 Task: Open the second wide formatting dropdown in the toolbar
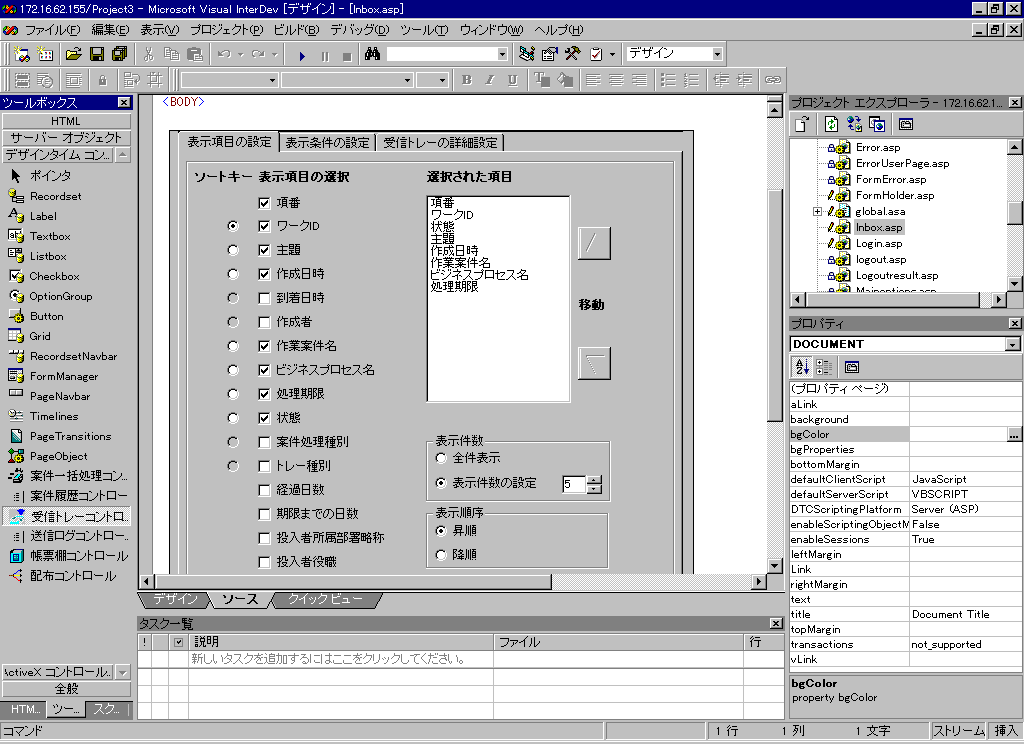407,80
